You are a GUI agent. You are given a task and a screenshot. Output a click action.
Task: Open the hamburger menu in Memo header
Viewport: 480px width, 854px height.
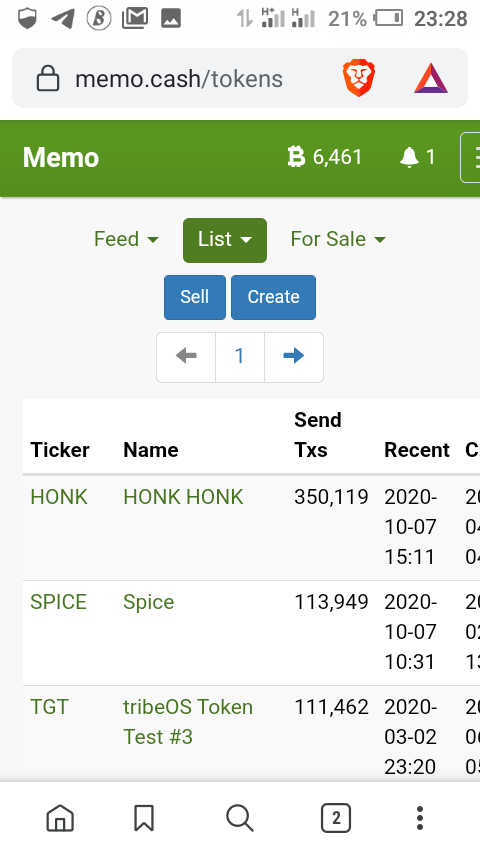[x=471, y=157]
